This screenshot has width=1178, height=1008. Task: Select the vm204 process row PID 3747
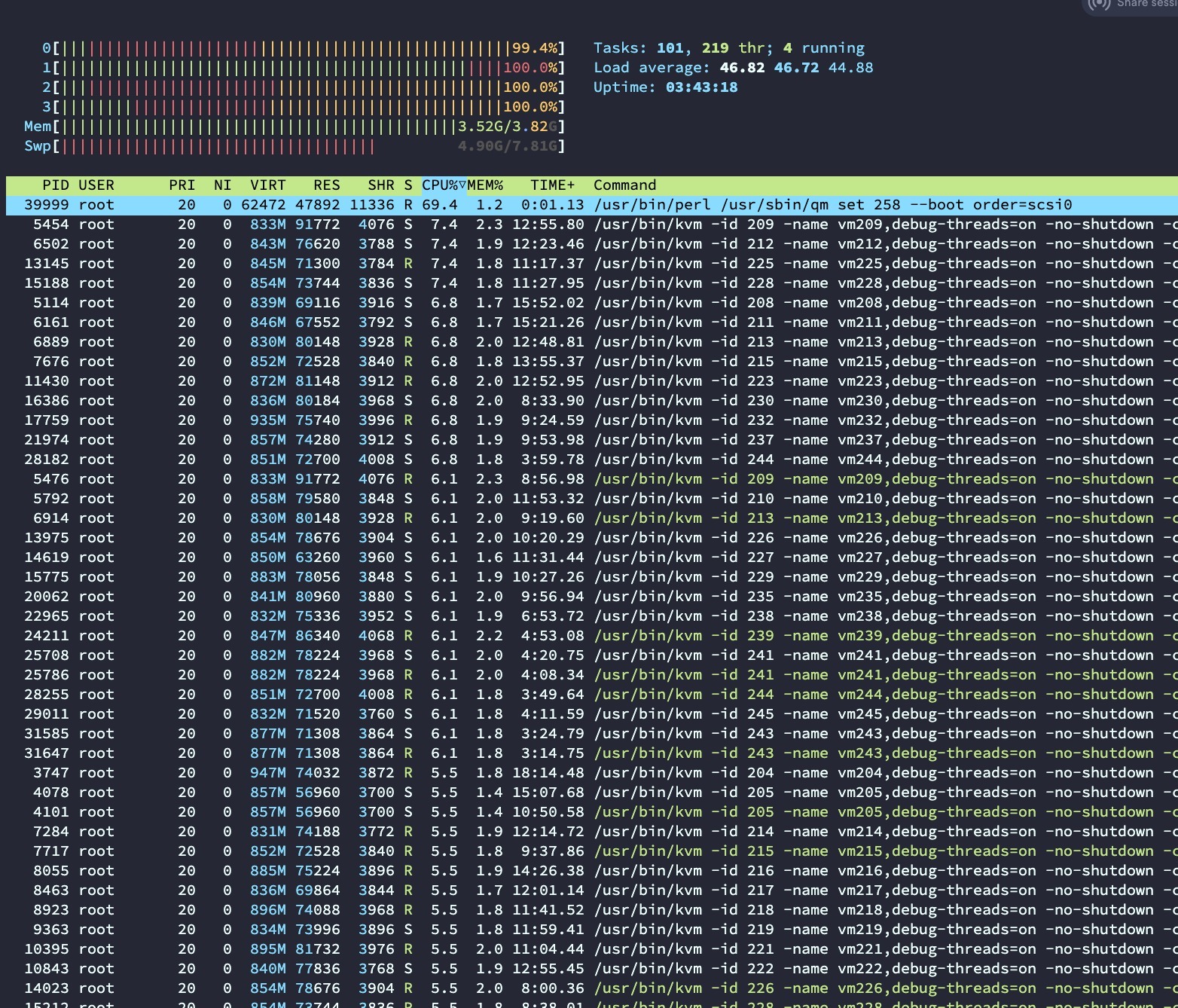[x=592, y=773]
